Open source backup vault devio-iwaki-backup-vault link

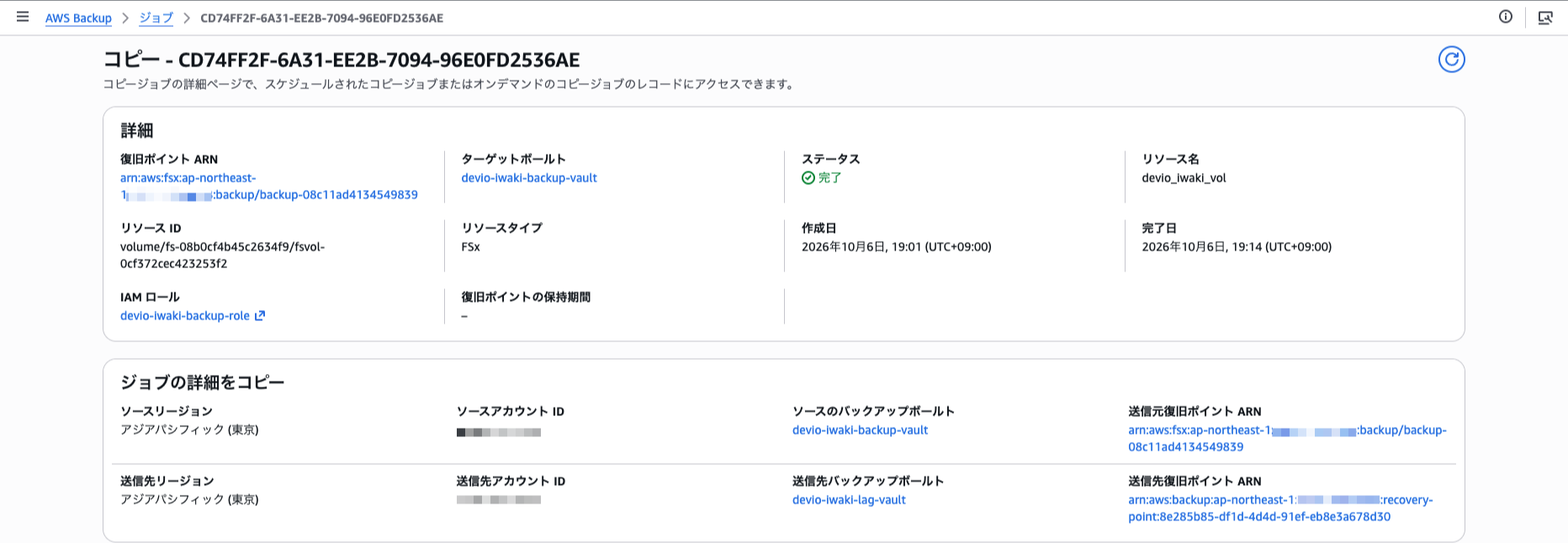click(860, 430)
